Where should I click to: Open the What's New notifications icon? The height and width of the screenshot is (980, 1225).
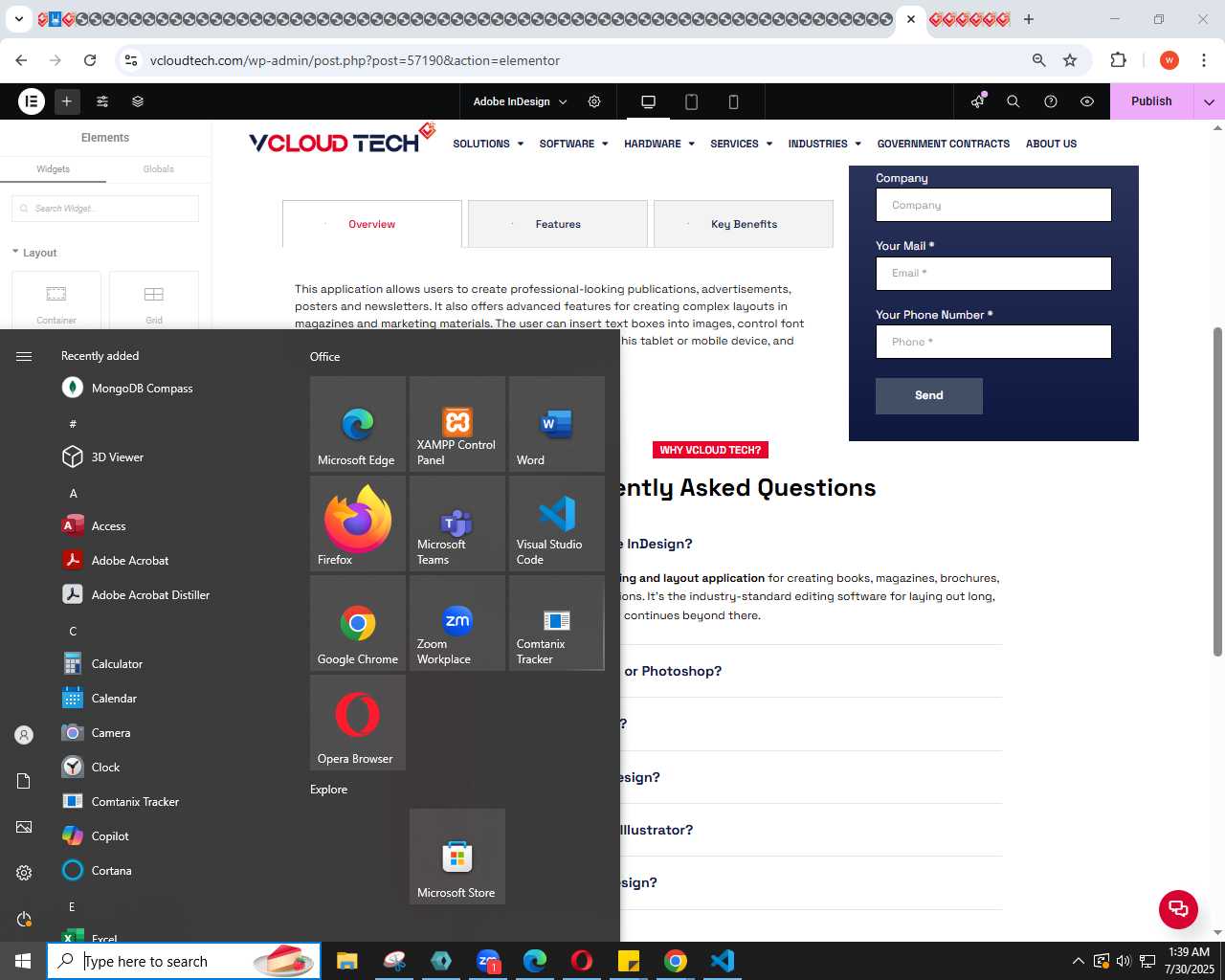[x=977, y=101]
